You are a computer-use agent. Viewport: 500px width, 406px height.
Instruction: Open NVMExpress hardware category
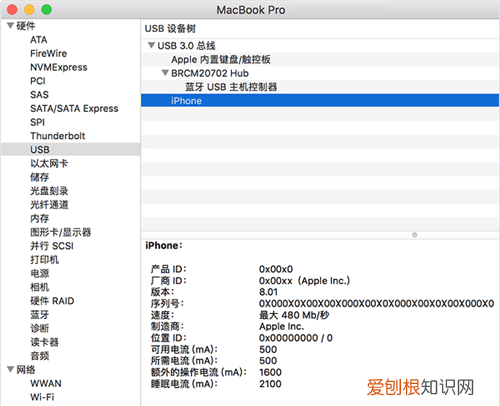tap(59, 67)
